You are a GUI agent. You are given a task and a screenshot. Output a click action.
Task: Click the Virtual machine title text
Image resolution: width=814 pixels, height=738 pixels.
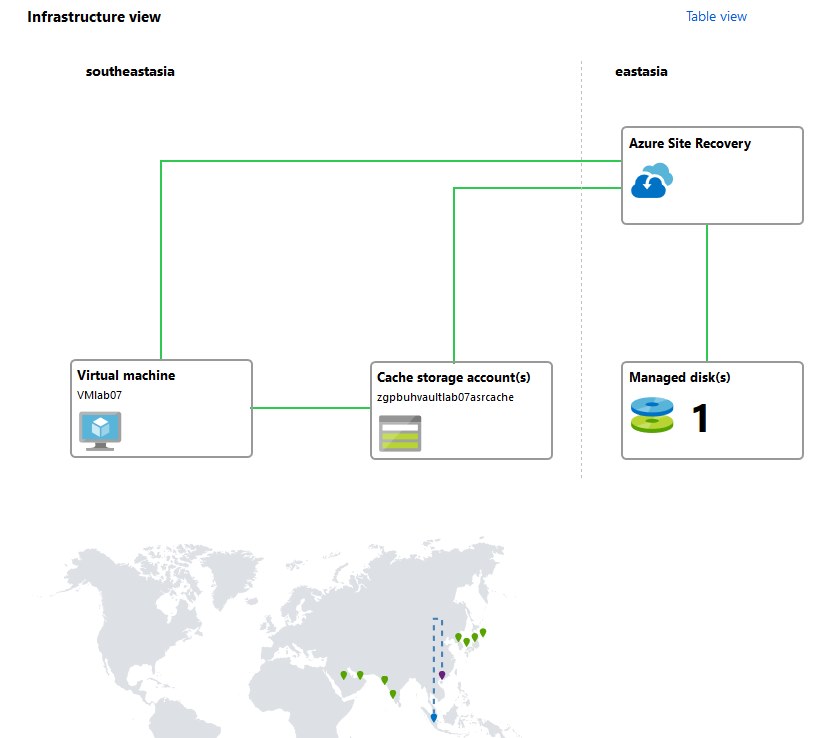(126, 375)
